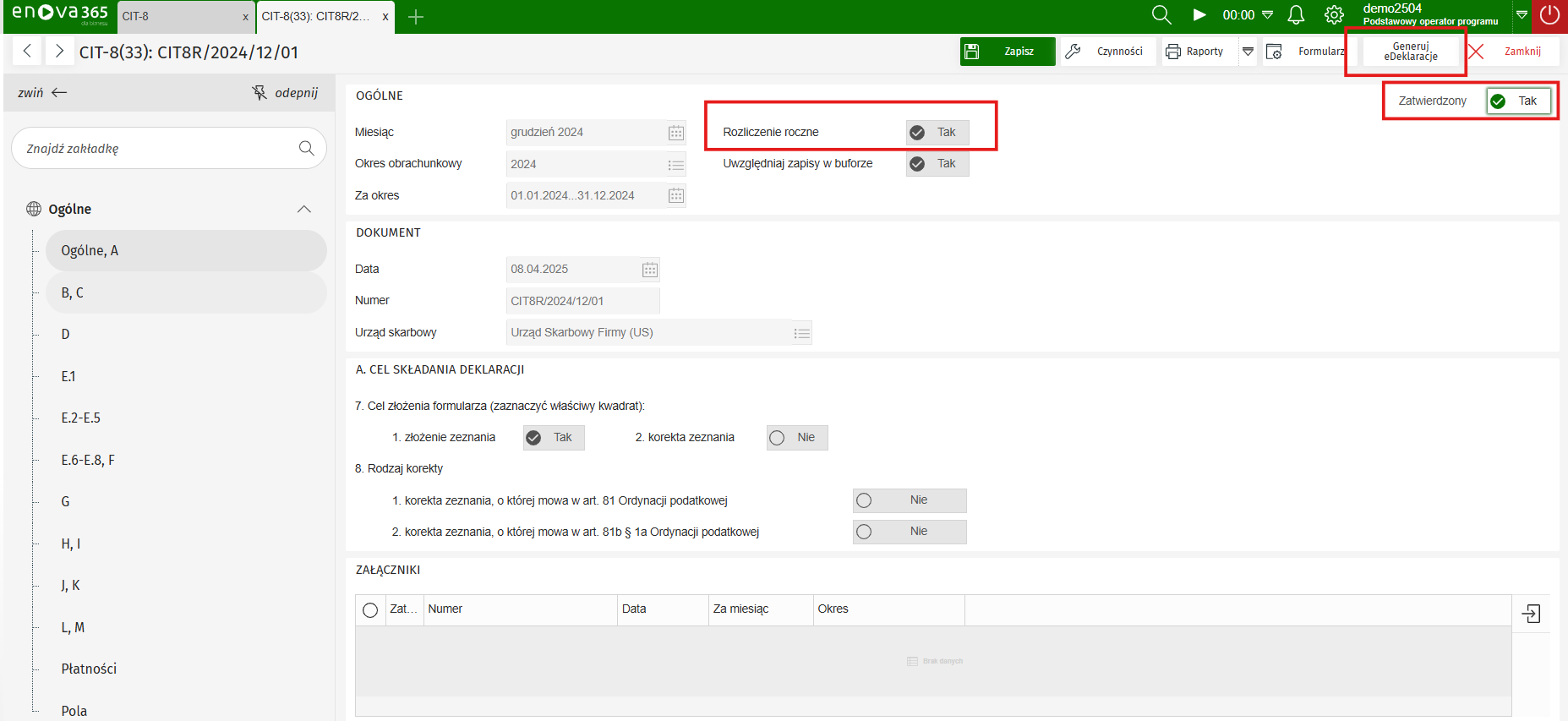Expand the Raporty dropdown arrow

(1248, 52)
